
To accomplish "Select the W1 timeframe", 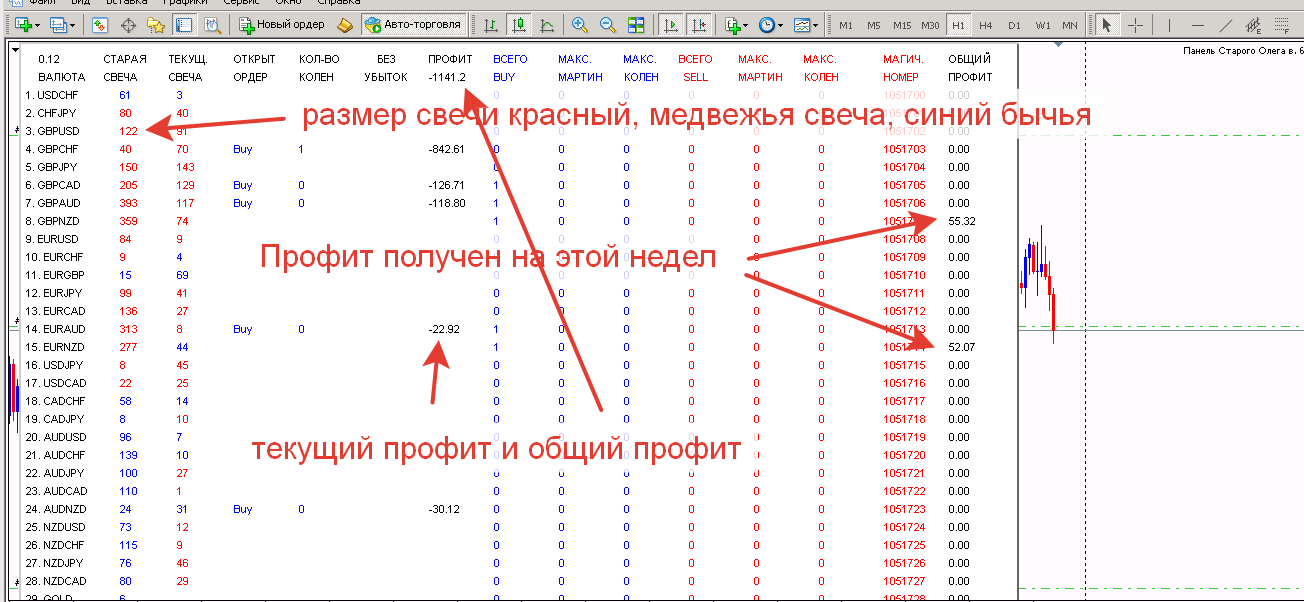I will click(1043, 24).
